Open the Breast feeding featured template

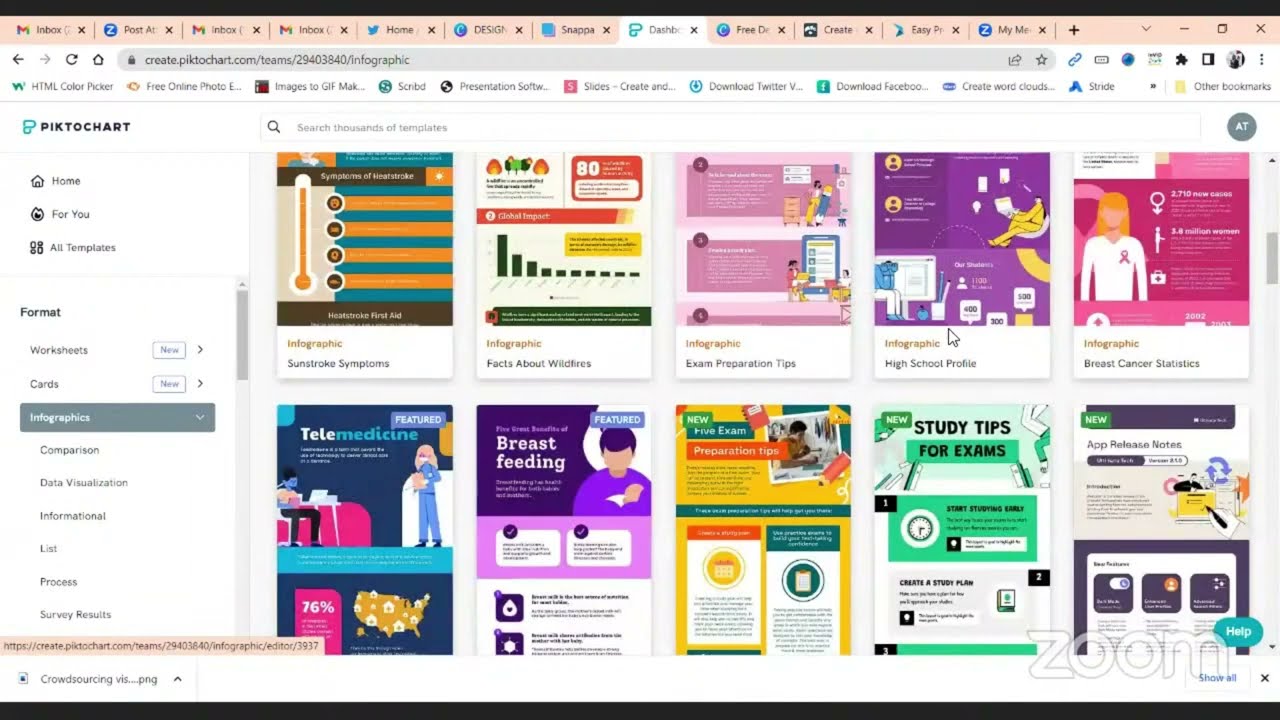[x=564, y=530]
